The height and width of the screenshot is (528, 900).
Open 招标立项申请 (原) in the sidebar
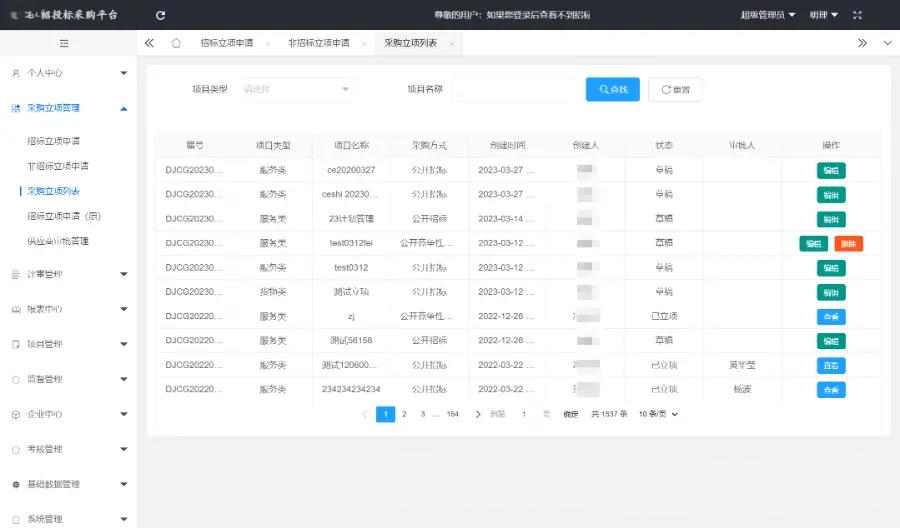[64, 216]
